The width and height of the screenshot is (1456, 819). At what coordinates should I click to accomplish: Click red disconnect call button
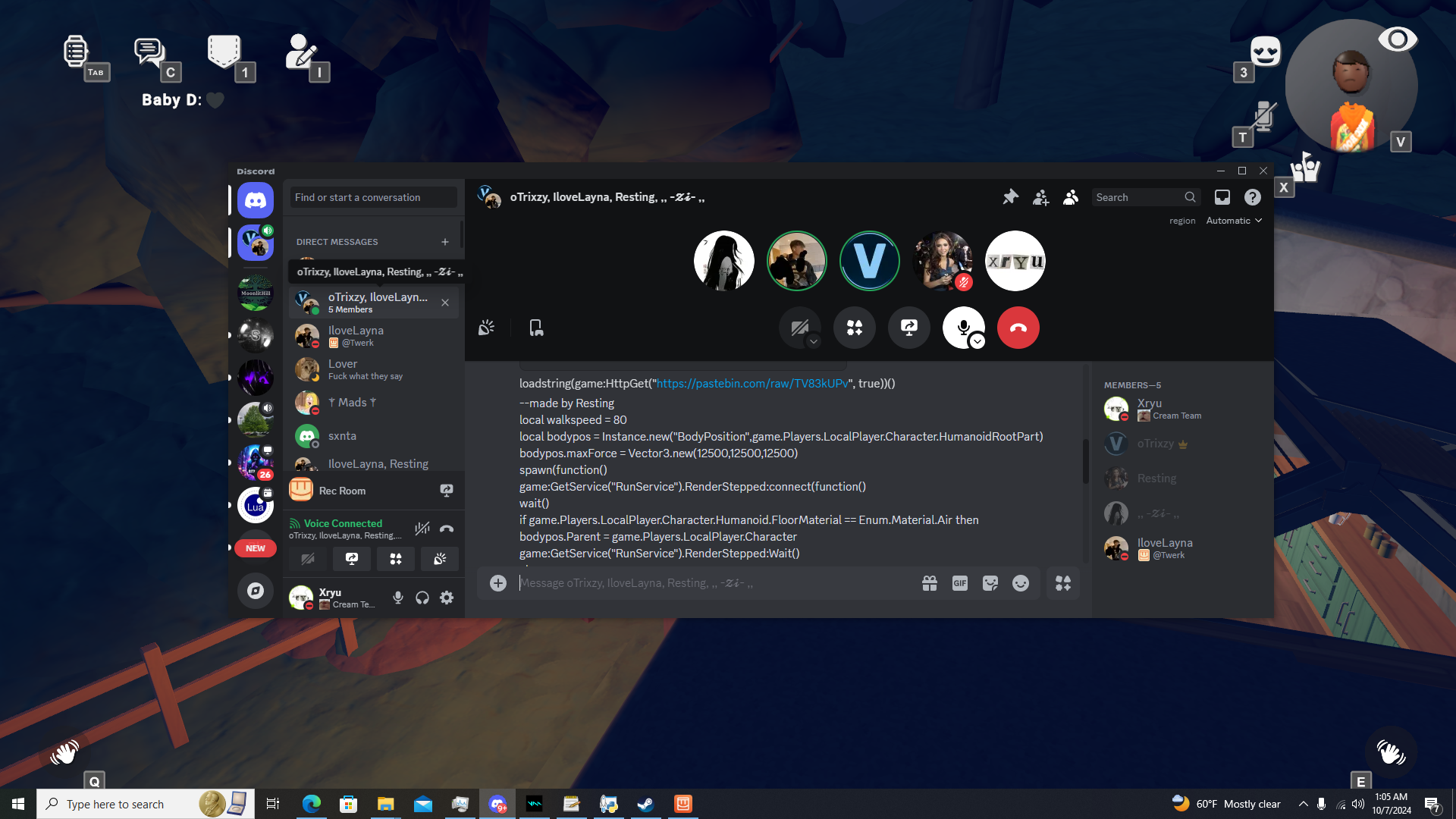[x=1018, y=328]
